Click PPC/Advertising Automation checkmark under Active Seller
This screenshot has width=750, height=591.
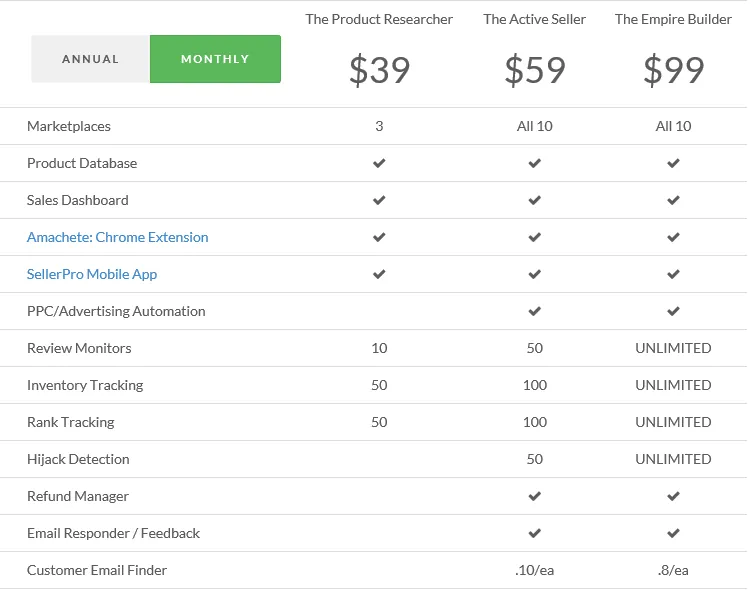click(535, 311)
